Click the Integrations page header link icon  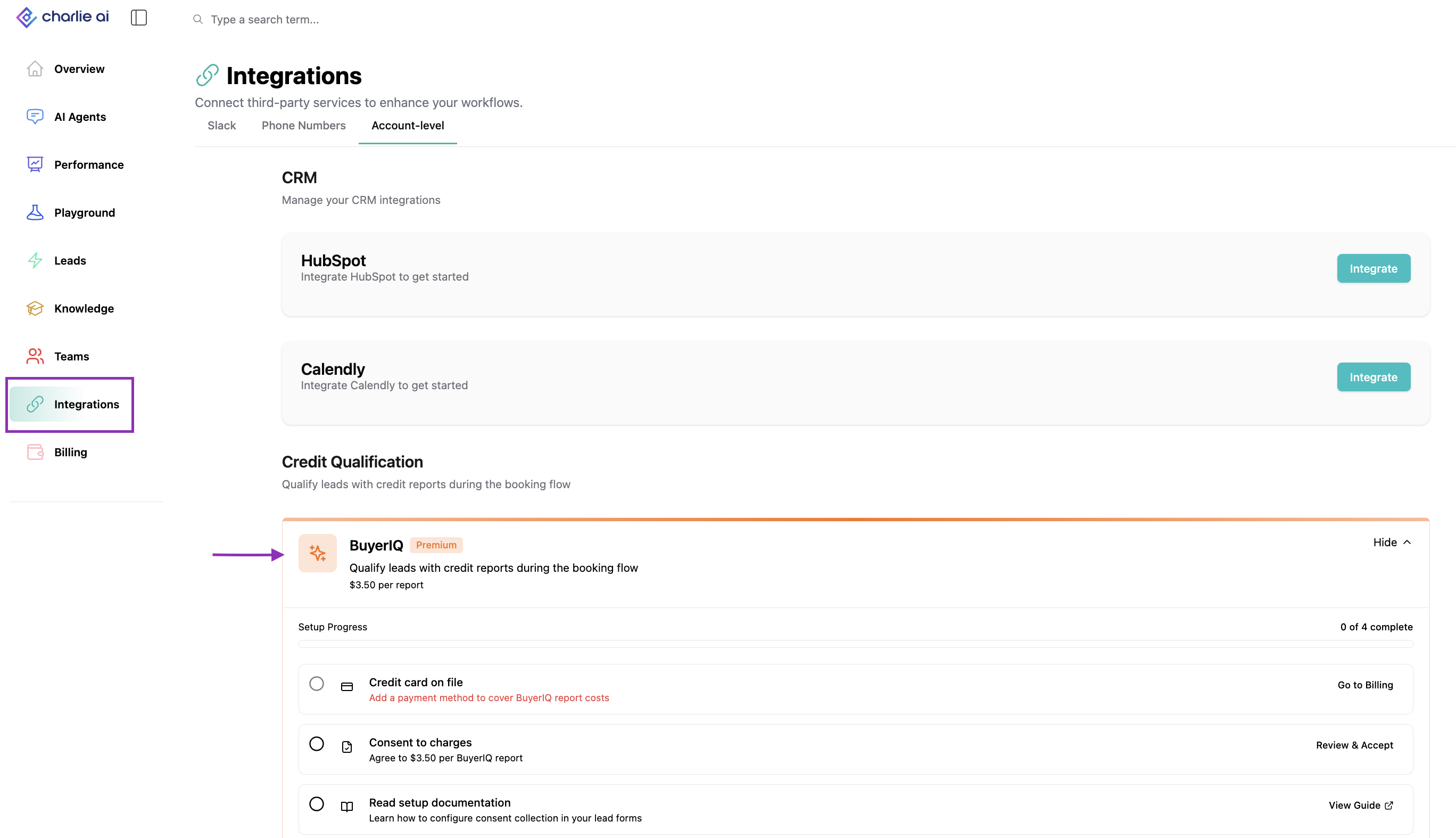(207, 76)
